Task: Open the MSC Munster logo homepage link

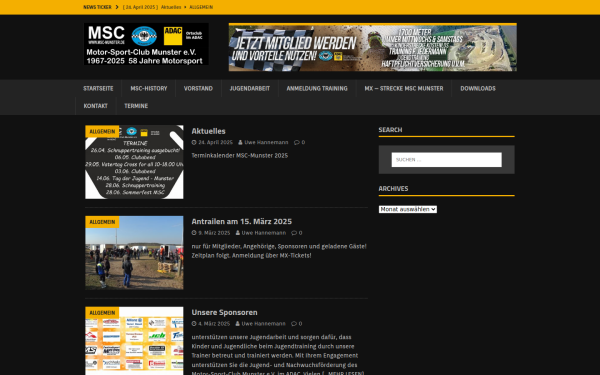Action: 146,44
